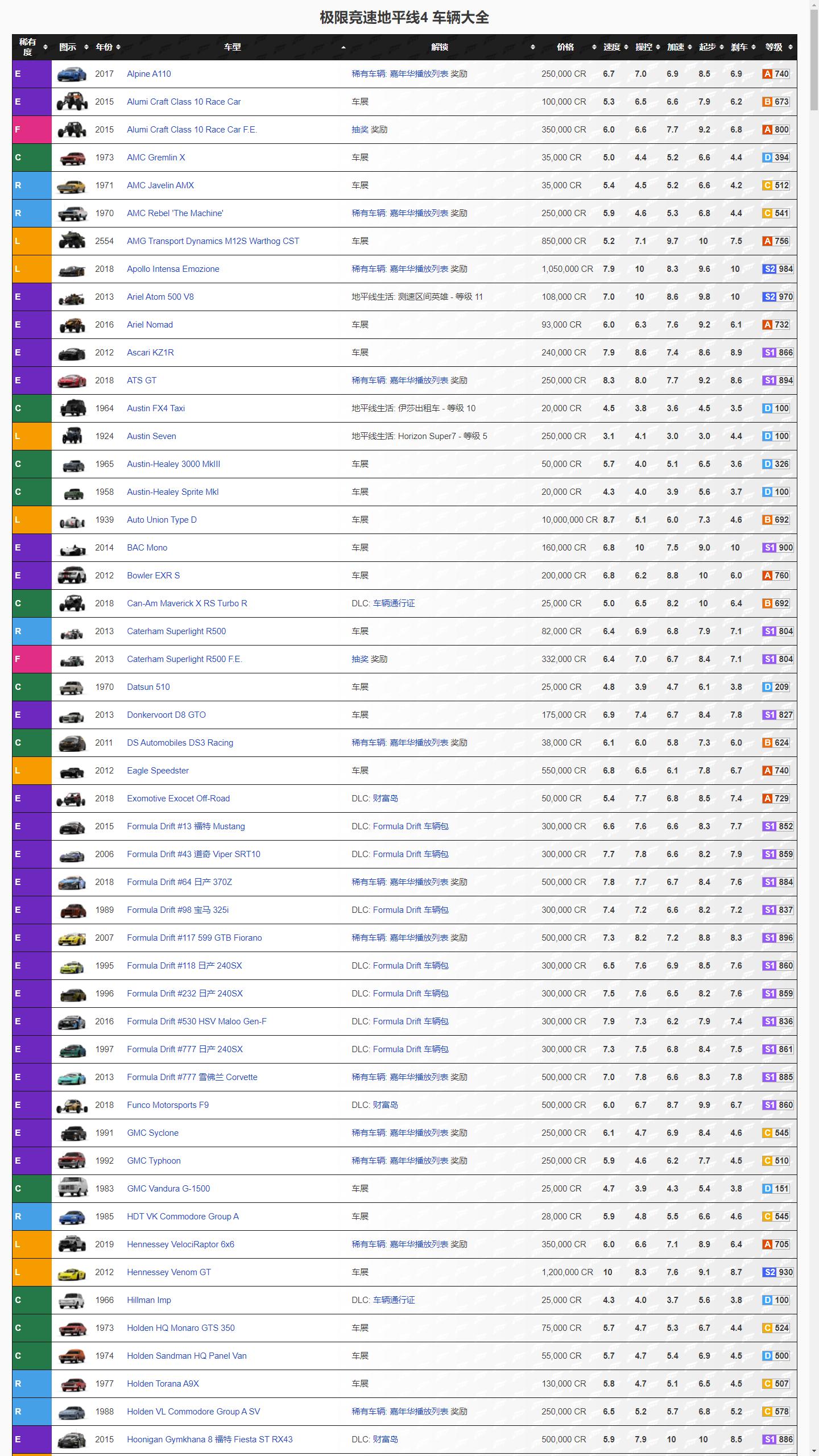Viewport: 819px width, 1456px height.
Task: Click the S1 900 badge for BAC Mono
Action: coord(777,548)
